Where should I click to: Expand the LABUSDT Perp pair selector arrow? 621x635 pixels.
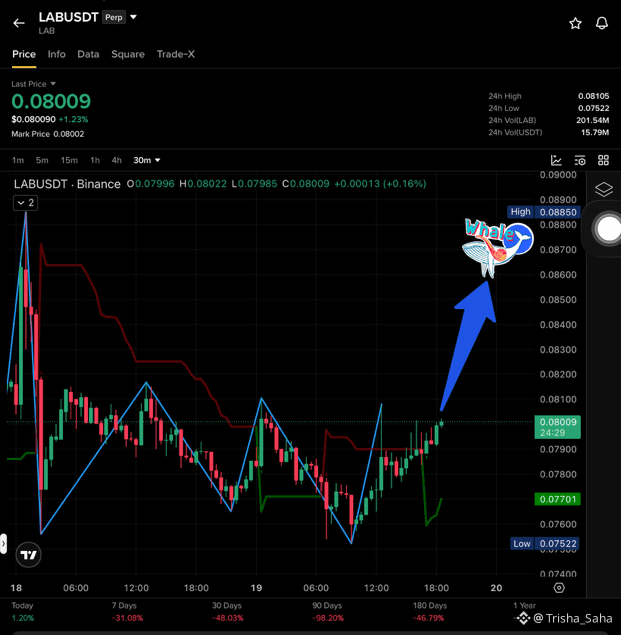[x=133, y=17]
